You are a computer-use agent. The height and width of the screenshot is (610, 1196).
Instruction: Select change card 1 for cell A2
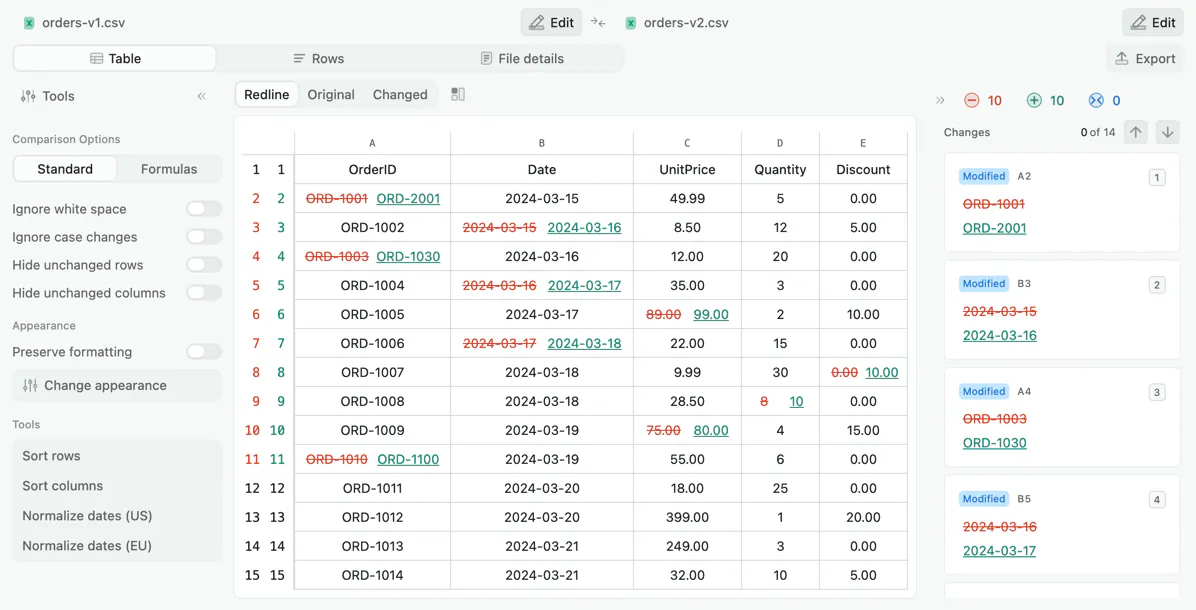click(x=1062, y=202)
